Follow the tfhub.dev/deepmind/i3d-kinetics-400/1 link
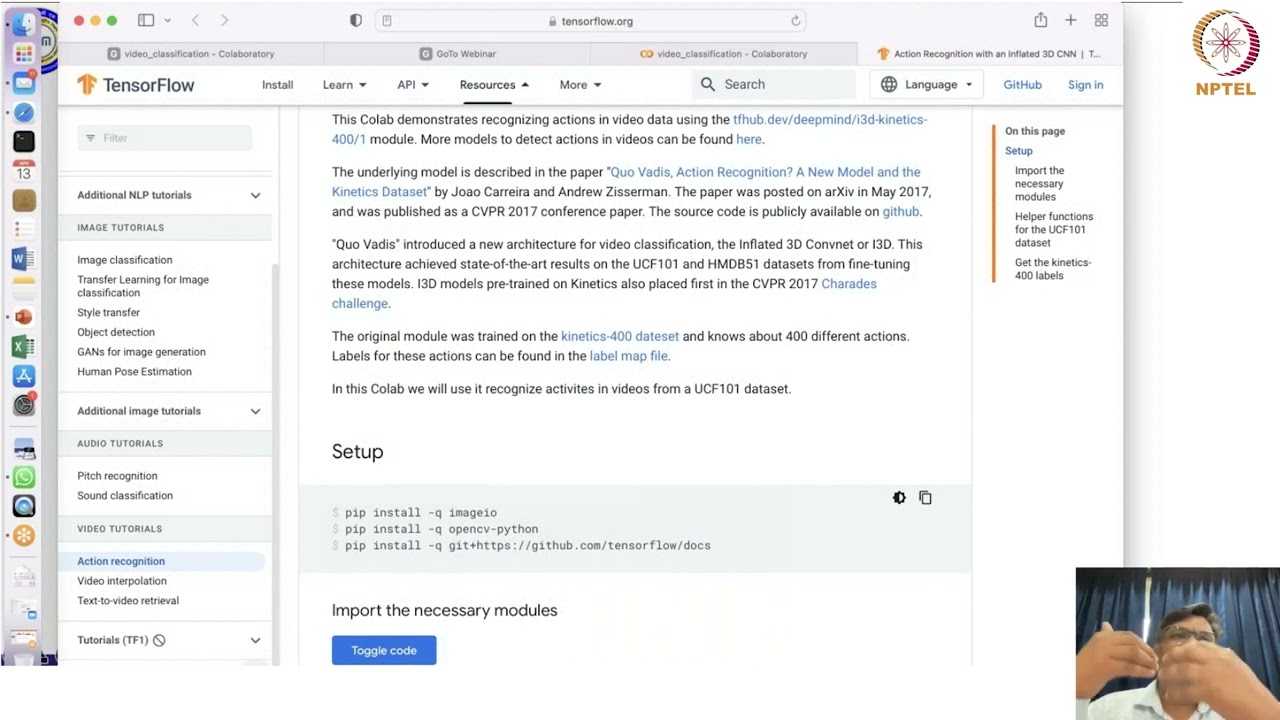 [x=830, y=119]
